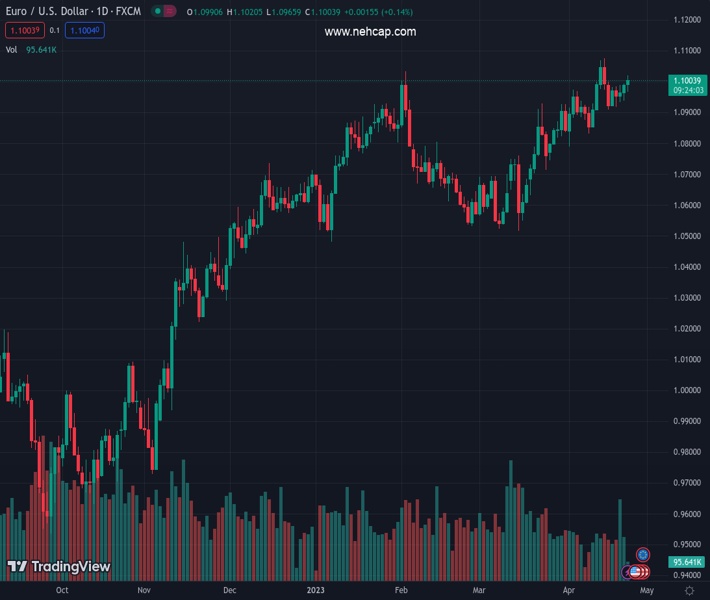Viewport: 710px width, 600px height.
Task: Click the spread value 0.1 between prices
Action: pos(55,30)
